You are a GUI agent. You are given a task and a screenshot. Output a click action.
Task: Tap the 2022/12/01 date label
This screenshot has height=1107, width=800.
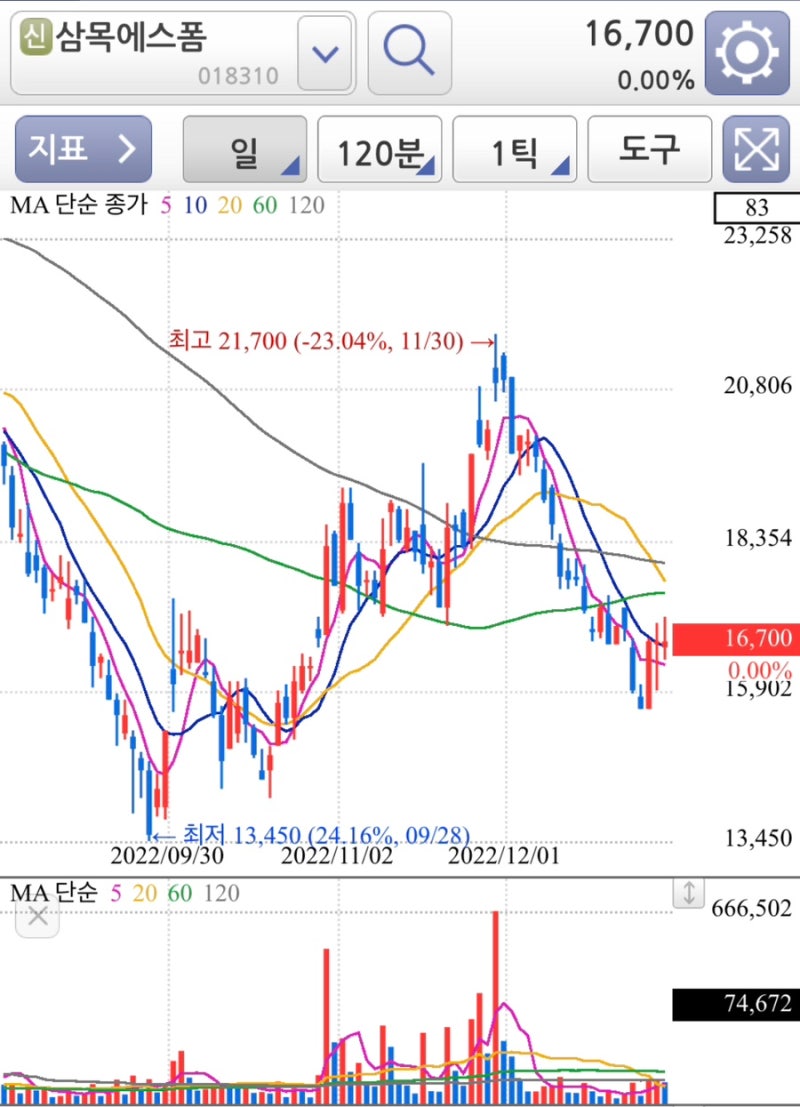(x=504, y=856)
